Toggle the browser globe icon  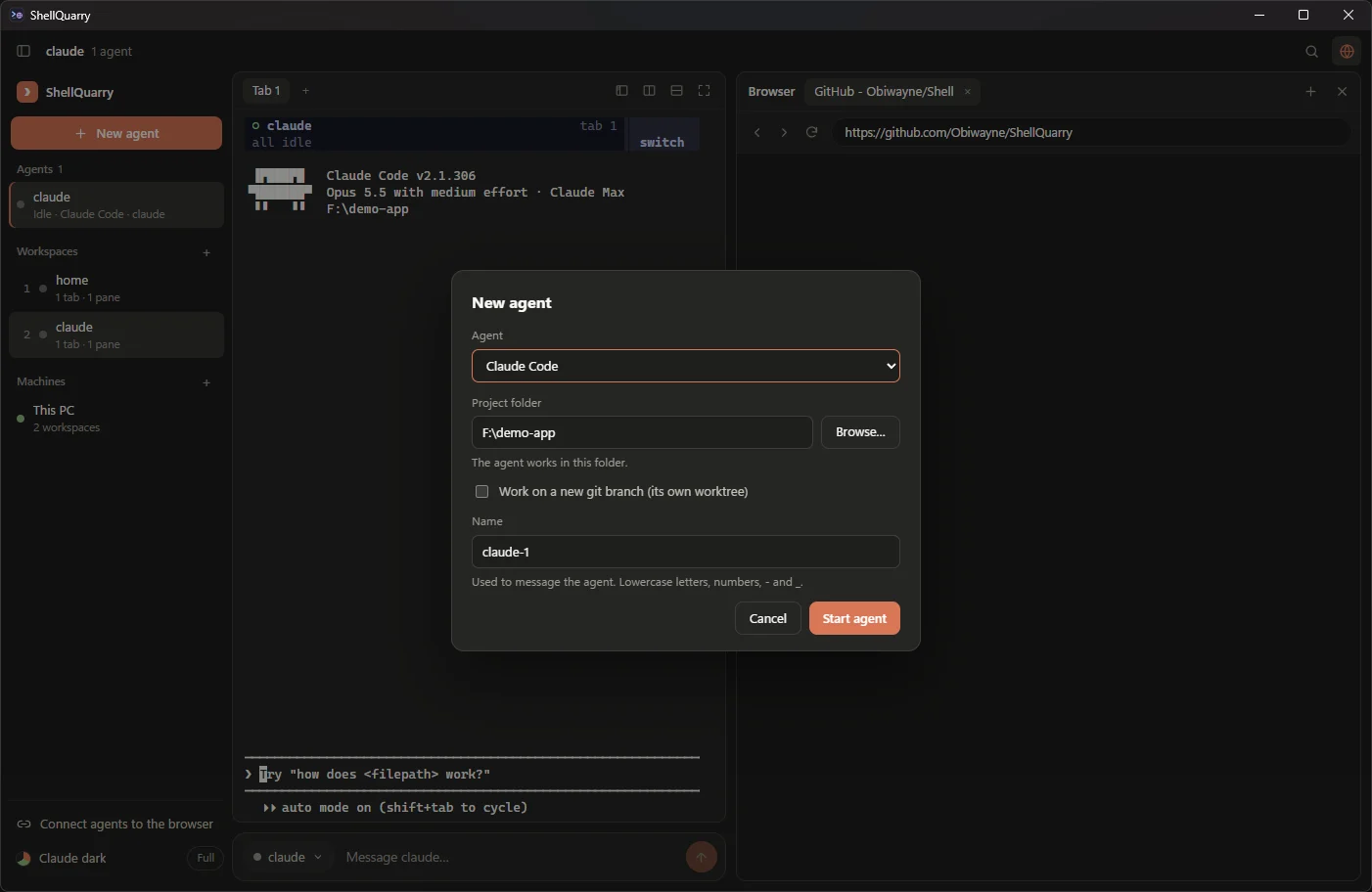[x=1347, y=51]
